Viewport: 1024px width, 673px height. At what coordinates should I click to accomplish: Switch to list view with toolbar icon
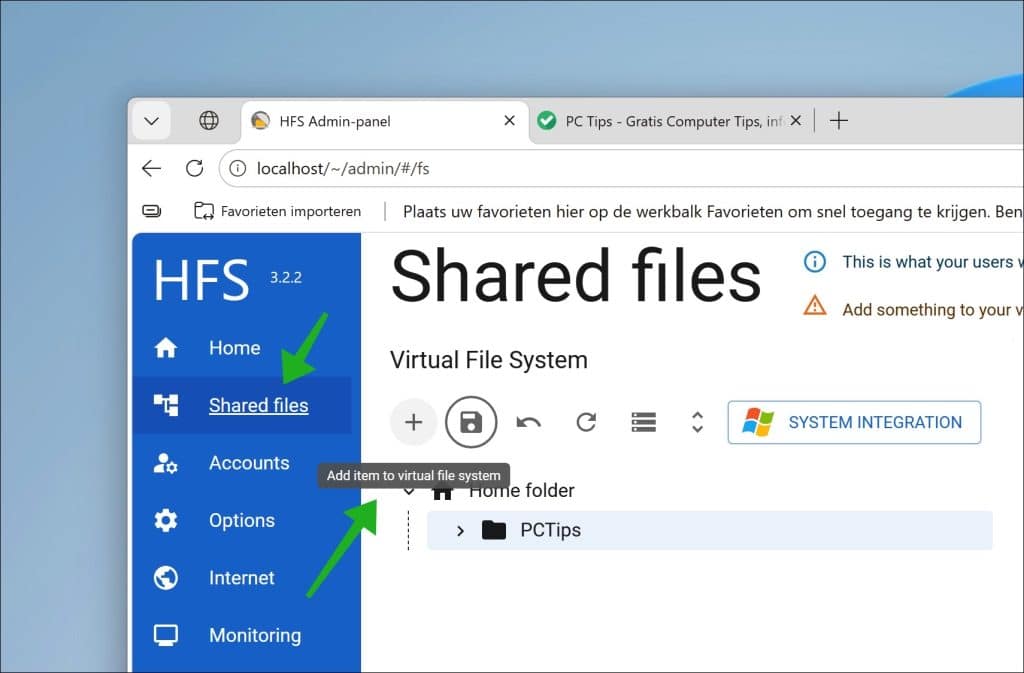click(x=643, y=422)
